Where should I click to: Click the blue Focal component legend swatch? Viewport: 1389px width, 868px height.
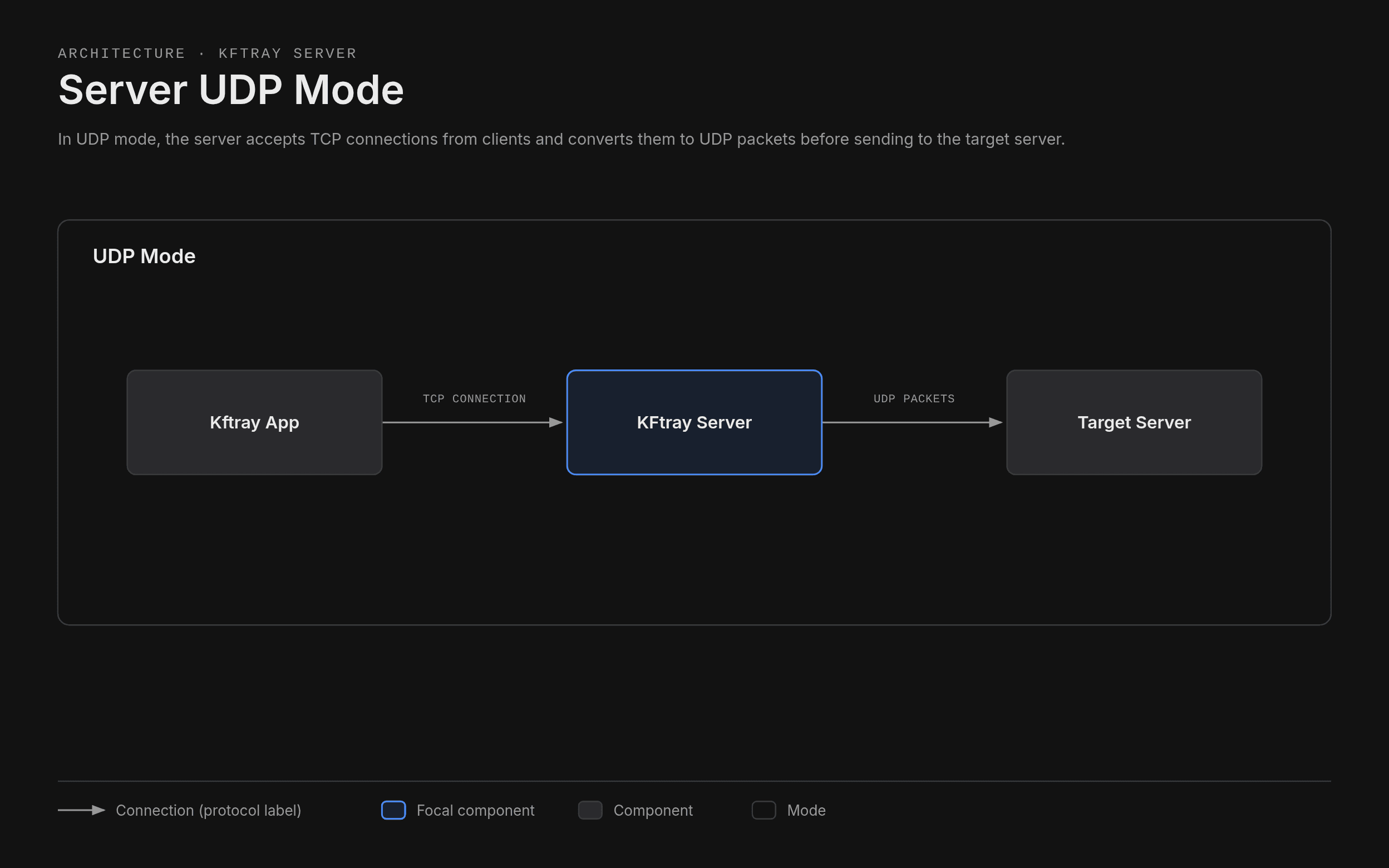tap(394, 810)
